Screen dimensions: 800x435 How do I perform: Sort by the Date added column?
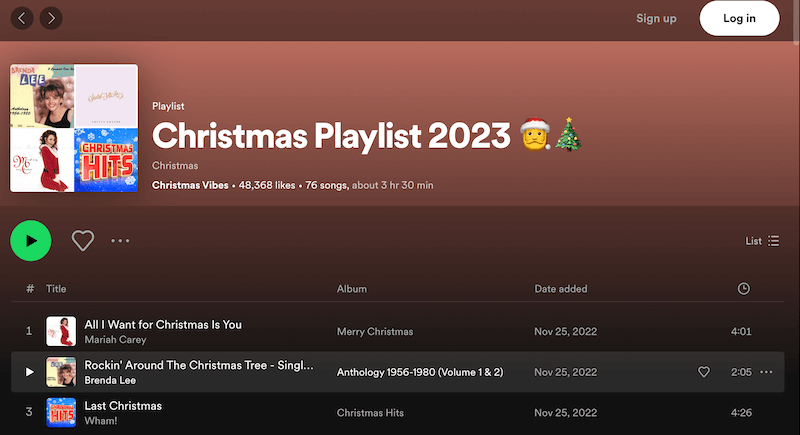coord(561,289)
